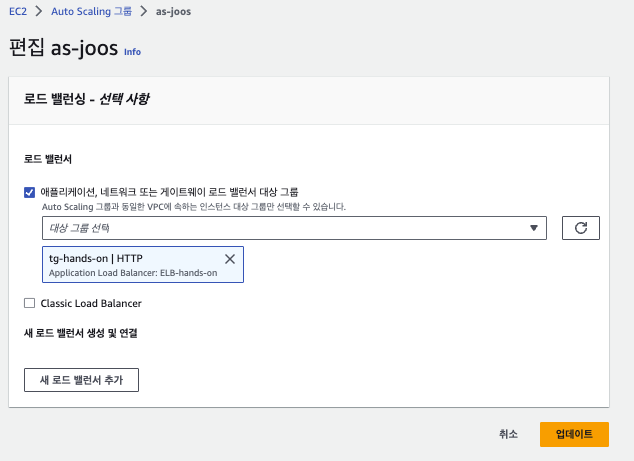634x461 pixels.
Task: Click the 로드 밸런싱 - 선택 사항 panel heading
Action: (87, 99)
